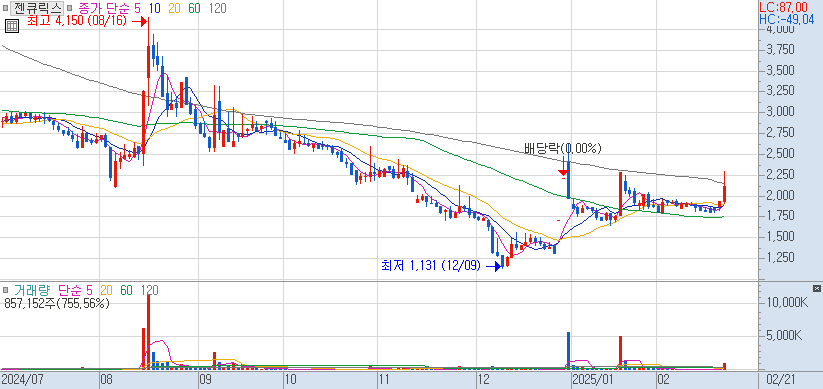Select the volume 단순 5 average label
Viewport: 823px width, 389px height.
76,290
